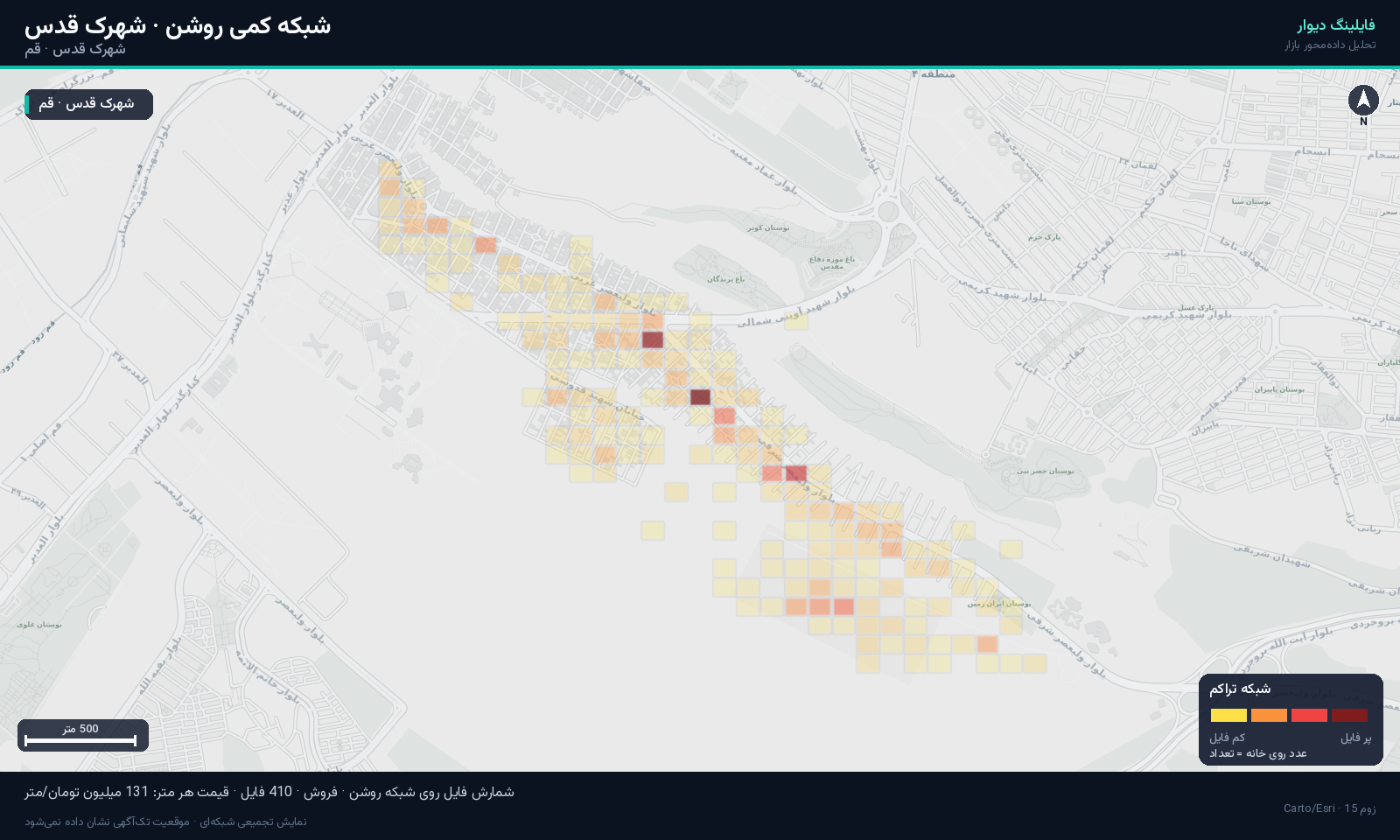Click the yellow legend swatch

point(1228,716)
